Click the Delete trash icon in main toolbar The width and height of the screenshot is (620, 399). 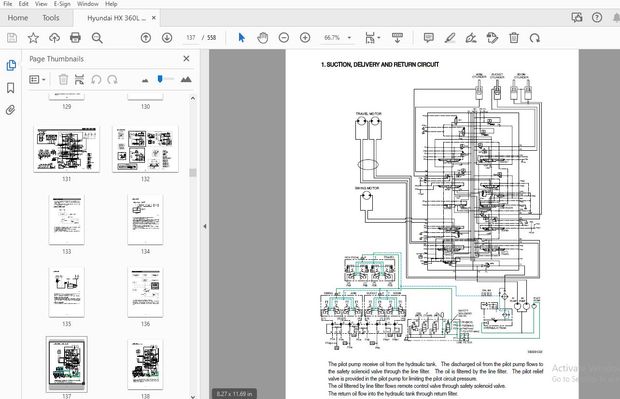pos(514,38)
